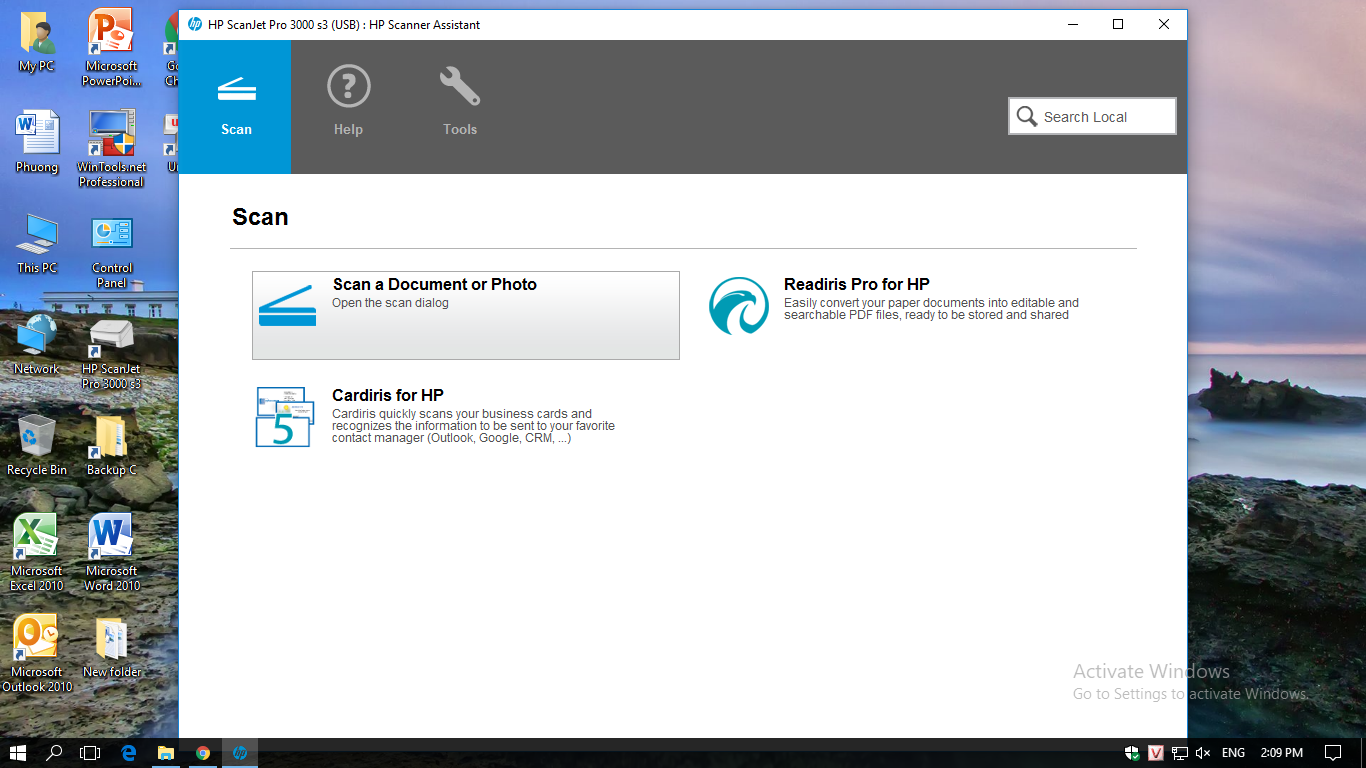This screenshot has width=1366, height=768.
Task: Minimize the HP Scanner Assistant window
Action: (x=1072, y=25)
